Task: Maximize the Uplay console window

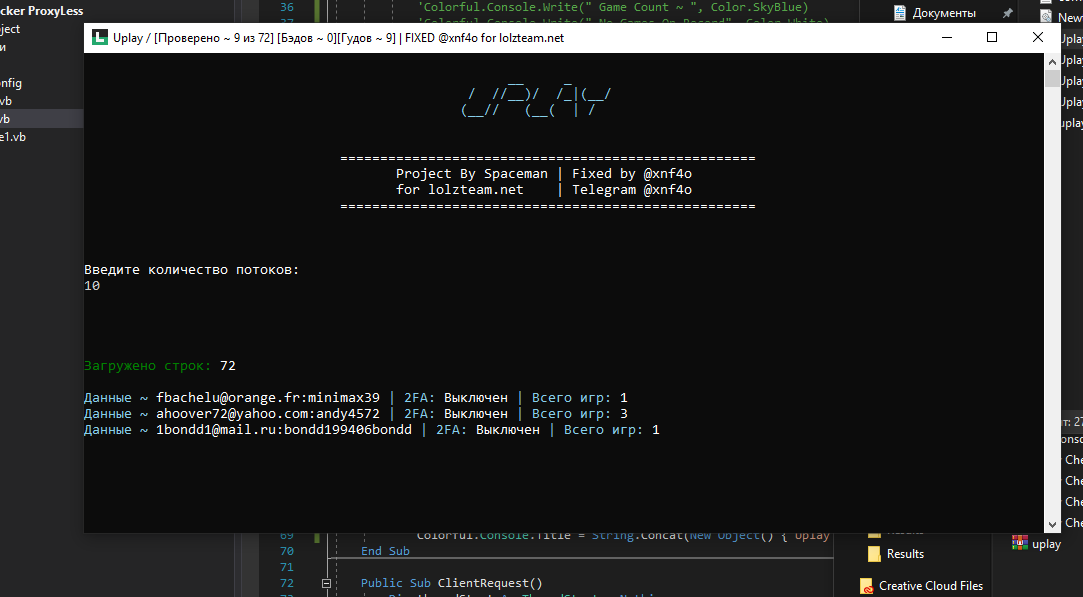Action: [992, 37]
